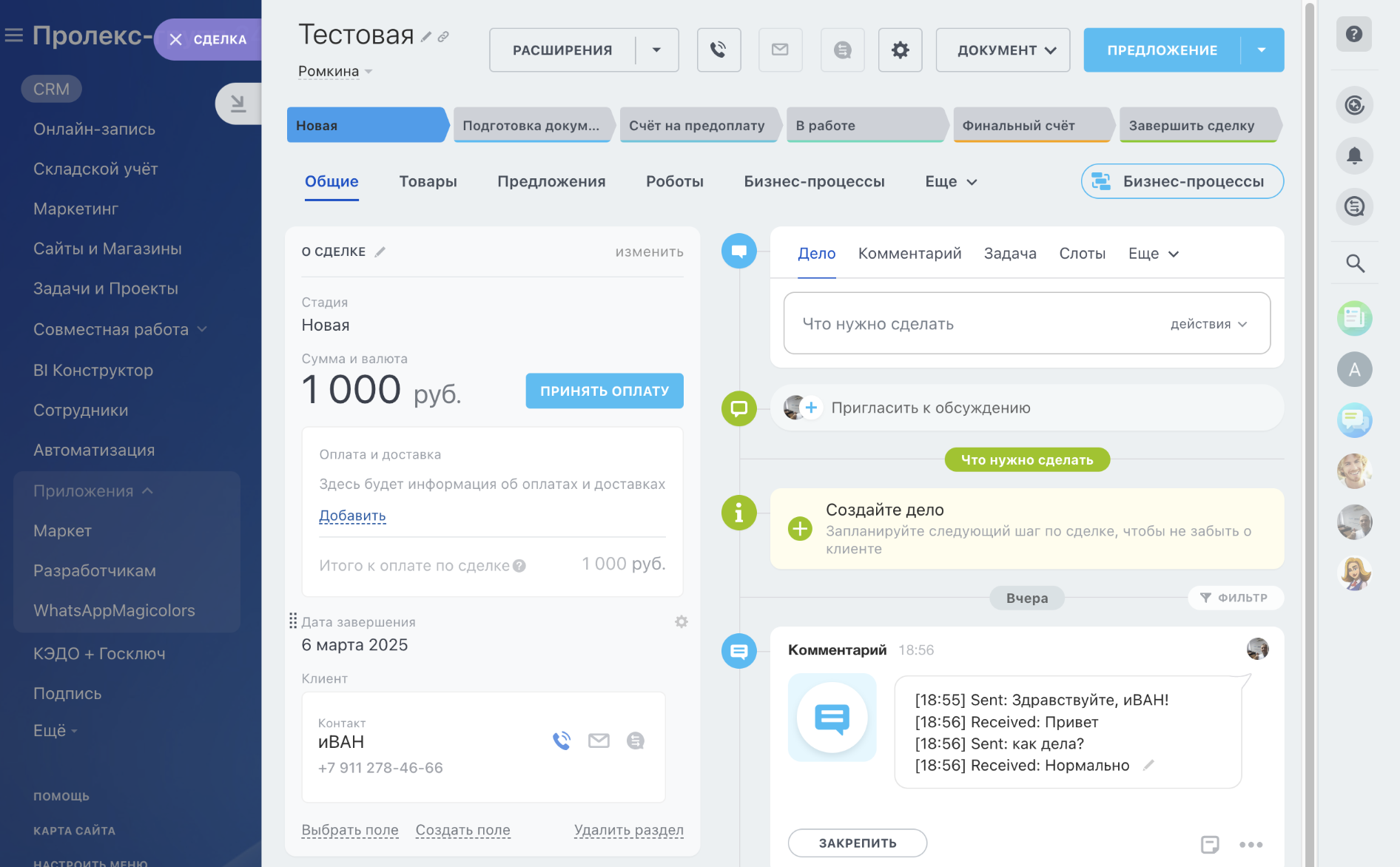1400x867 pixels.
Task: Expand the Ещё sidebar menu
Action: [x=55, y=730]
